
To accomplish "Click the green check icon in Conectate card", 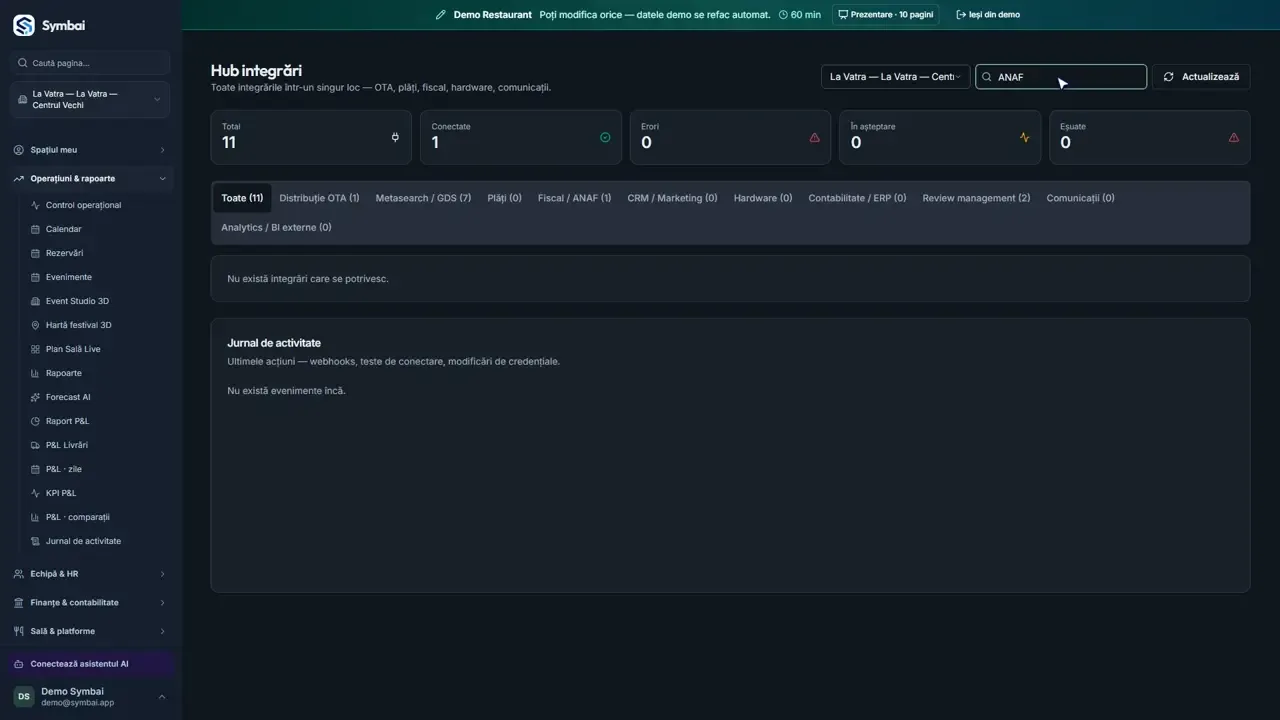I will (x=605, y=137).
